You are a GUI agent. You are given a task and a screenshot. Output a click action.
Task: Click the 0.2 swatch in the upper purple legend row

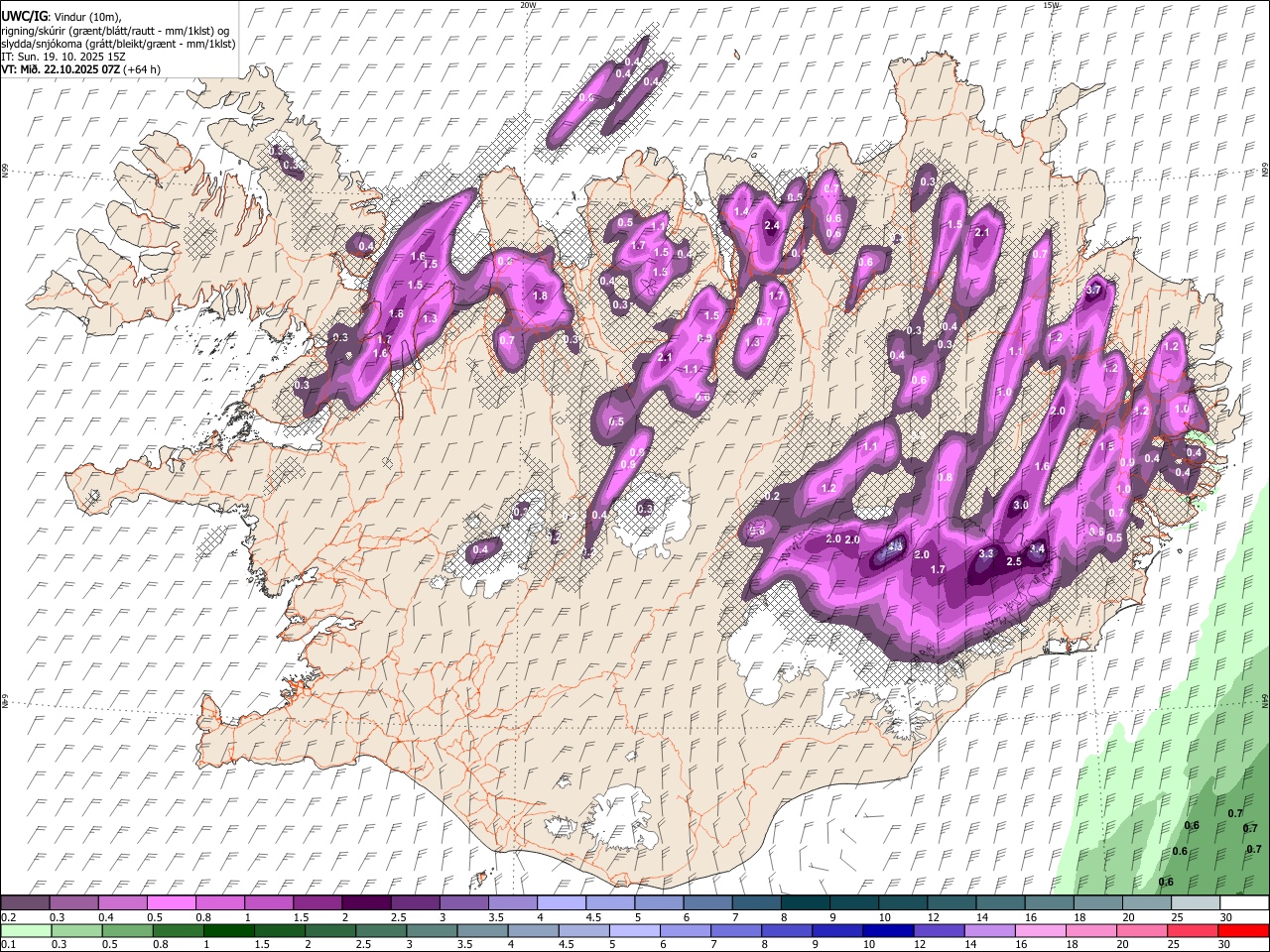[x=26, y=902]
